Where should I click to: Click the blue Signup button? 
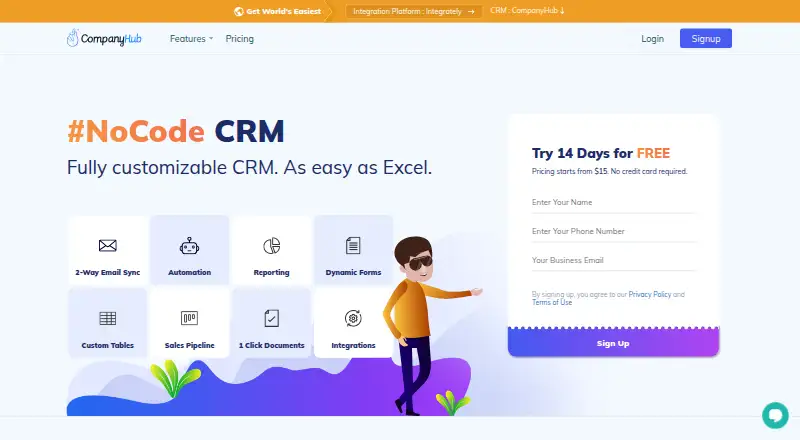coord(706,38)
